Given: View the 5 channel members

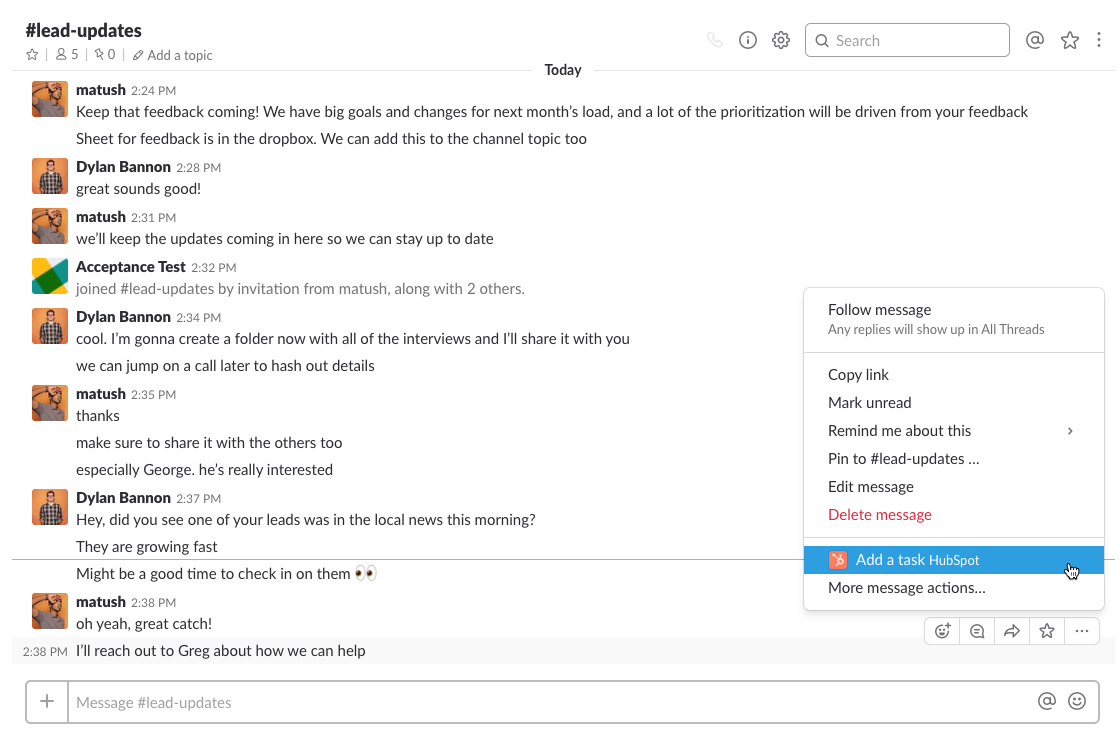Looking at the screenshot, I should tap(67, 55).
